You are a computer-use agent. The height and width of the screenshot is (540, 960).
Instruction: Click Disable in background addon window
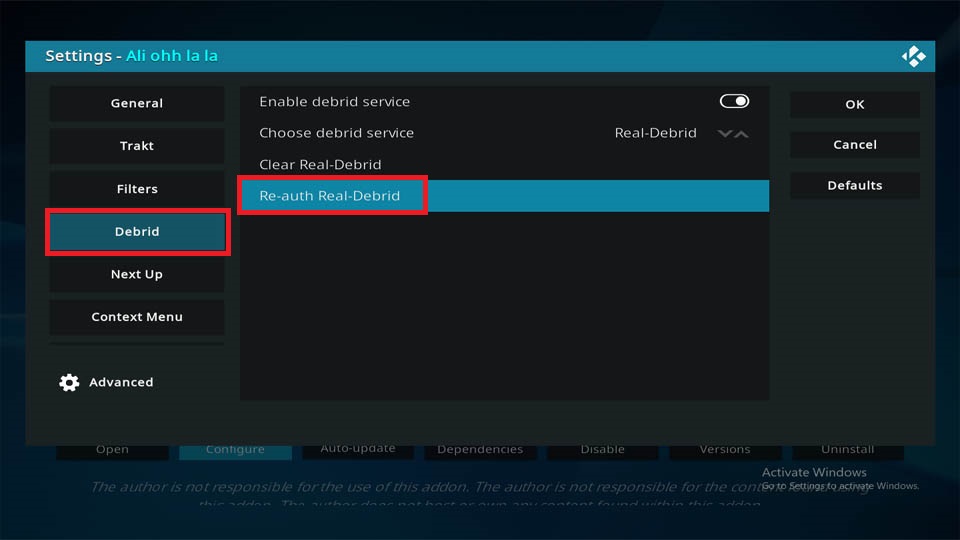[x=602, y=451]
